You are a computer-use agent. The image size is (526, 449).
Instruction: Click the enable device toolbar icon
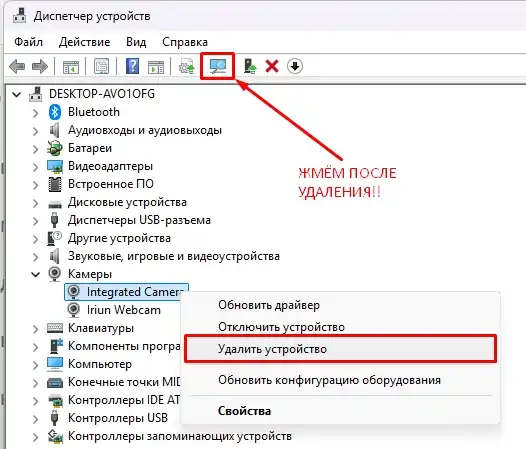(250, 66)
